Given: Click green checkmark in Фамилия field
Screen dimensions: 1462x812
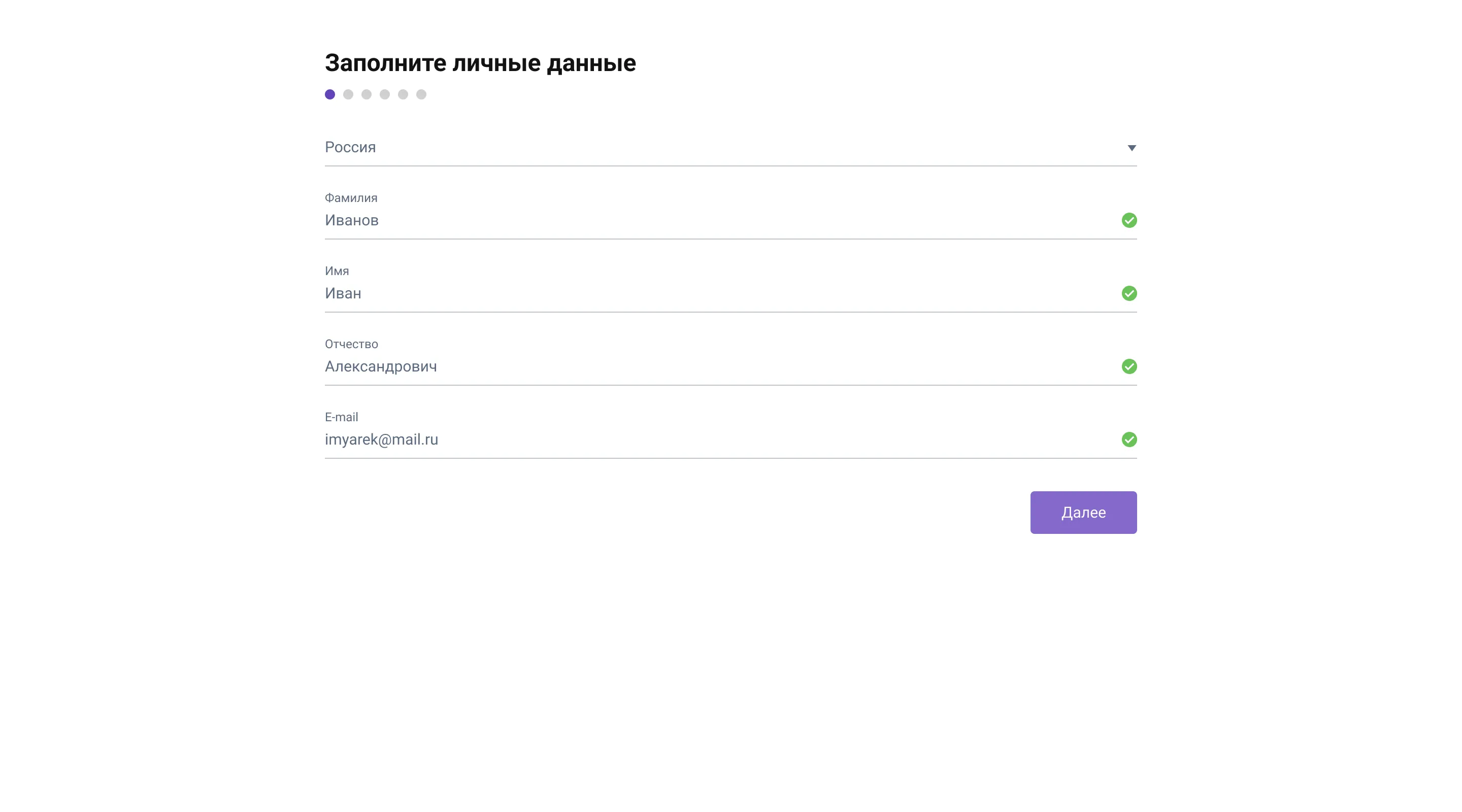Looking at the screenshot, I should [x=1129, y=220].
